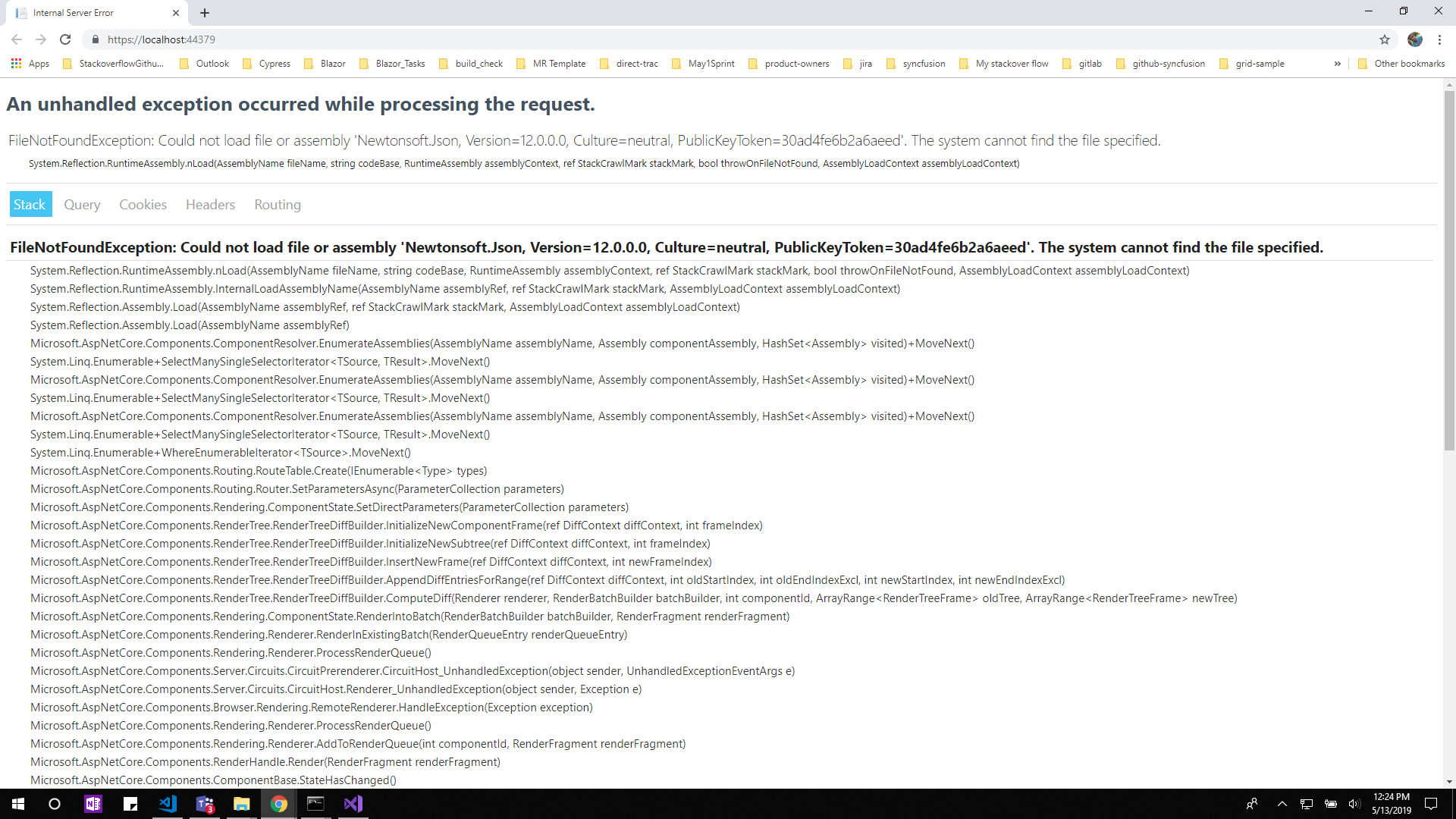1456x819 pixels.
Task: Switch to the Routing tab
Action: 277,204
